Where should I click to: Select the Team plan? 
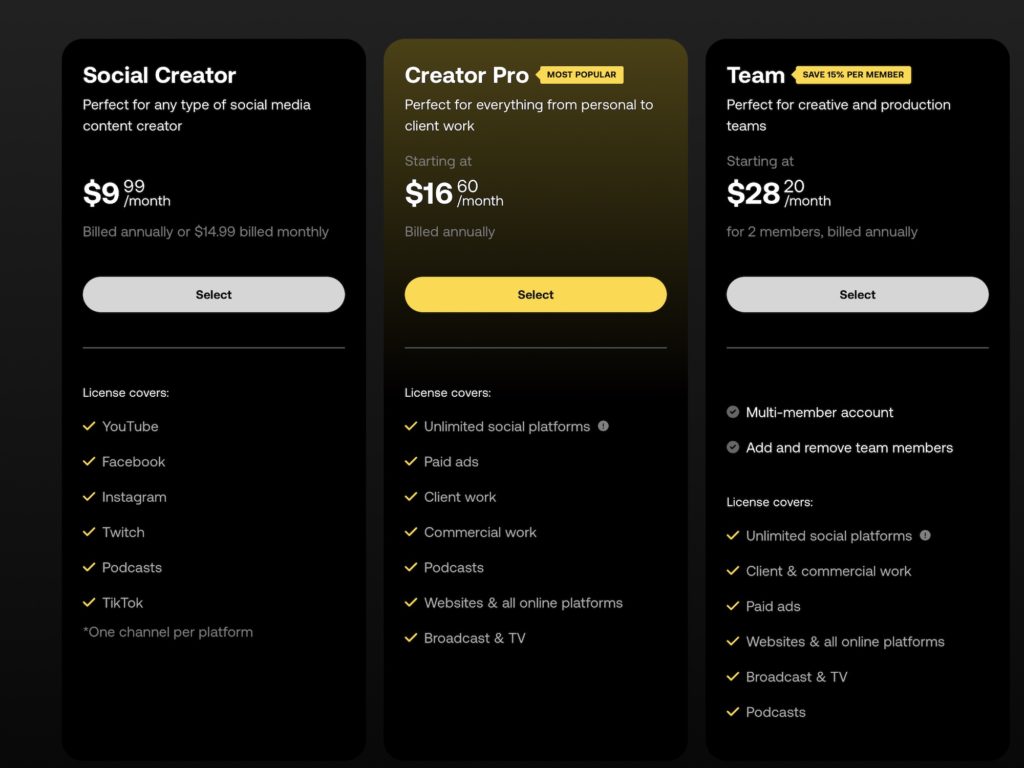(x=857, y=295)
